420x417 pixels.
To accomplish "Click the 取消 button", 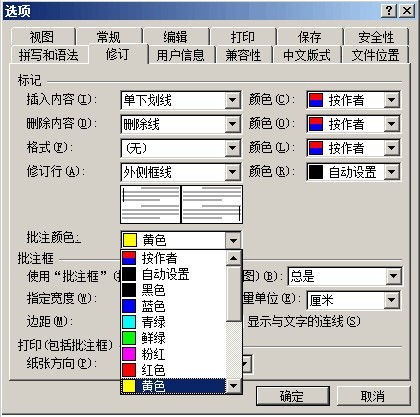I will 373,396.
